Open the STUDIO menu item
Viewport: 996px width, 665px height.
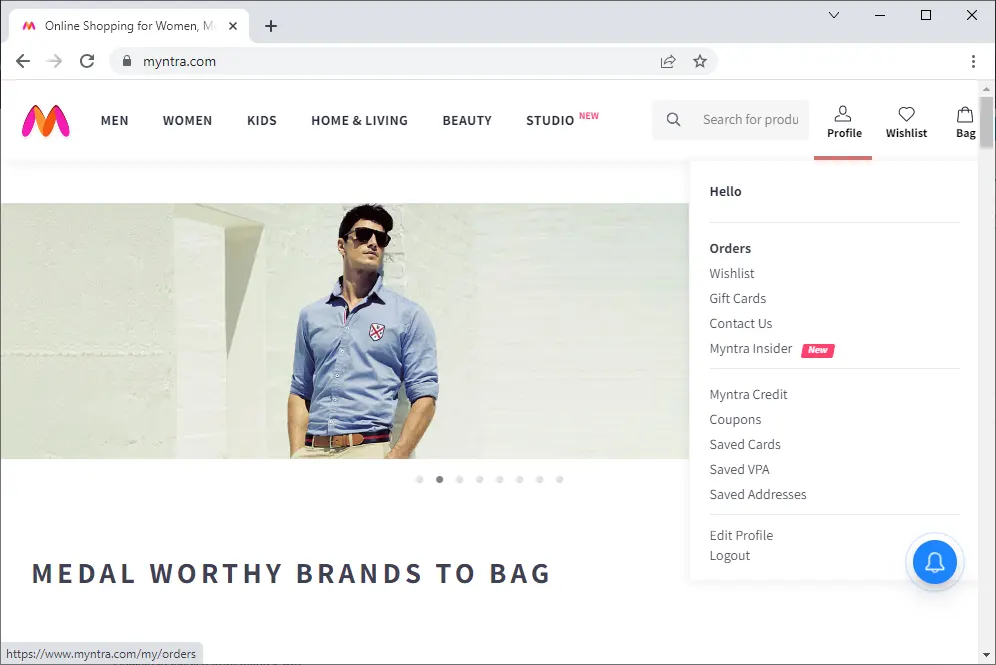(x=550, y=121)
